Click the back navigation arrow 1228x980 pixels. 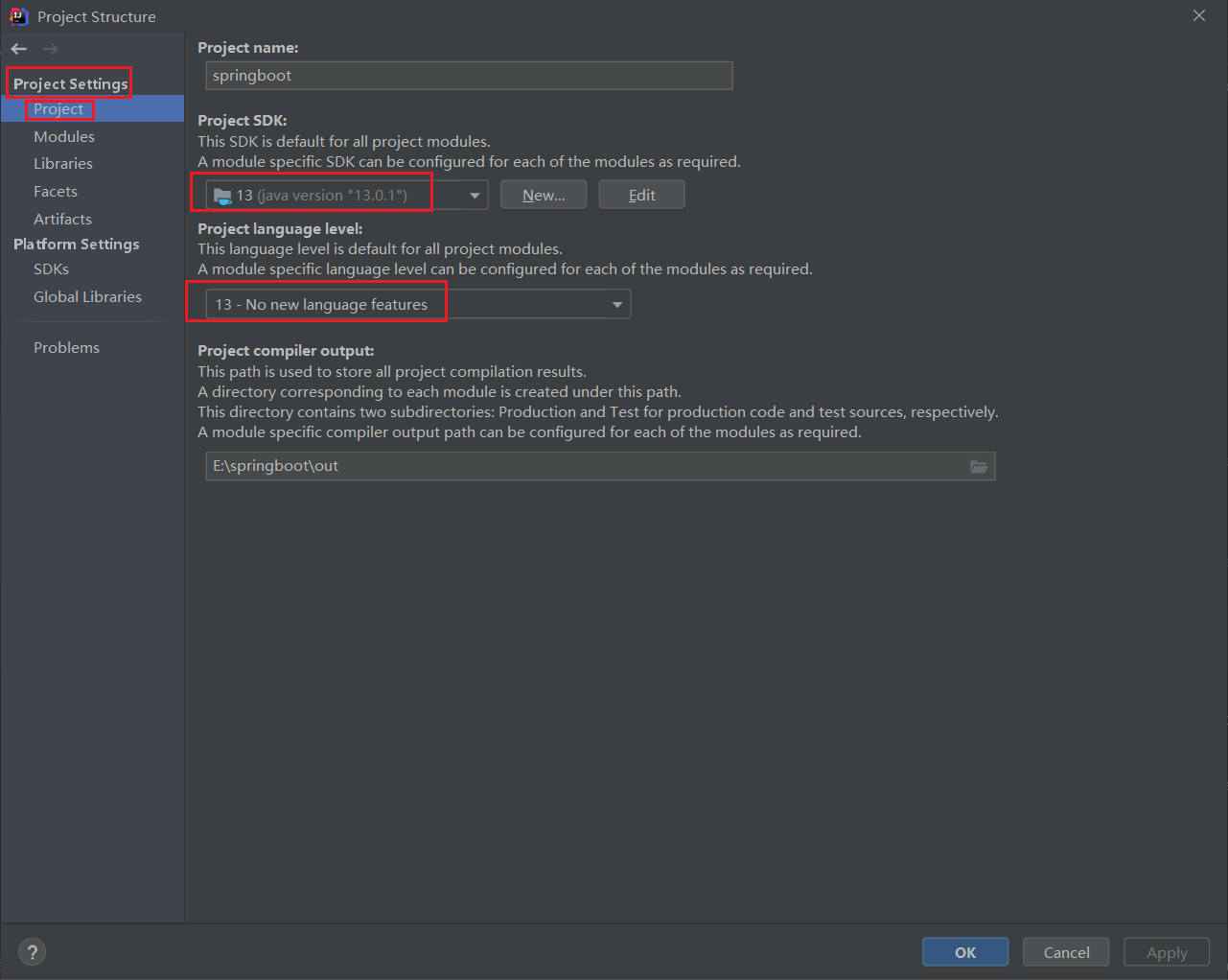tap(19, 49)
